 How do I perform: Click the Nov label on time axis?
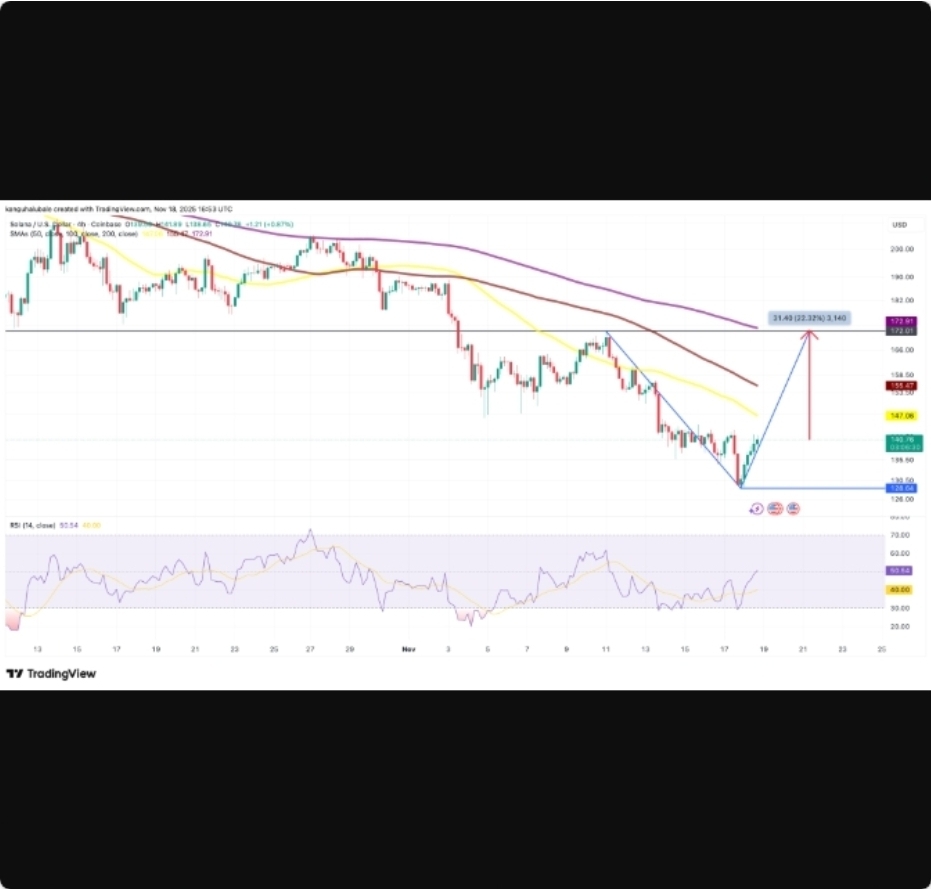[408, 649]
